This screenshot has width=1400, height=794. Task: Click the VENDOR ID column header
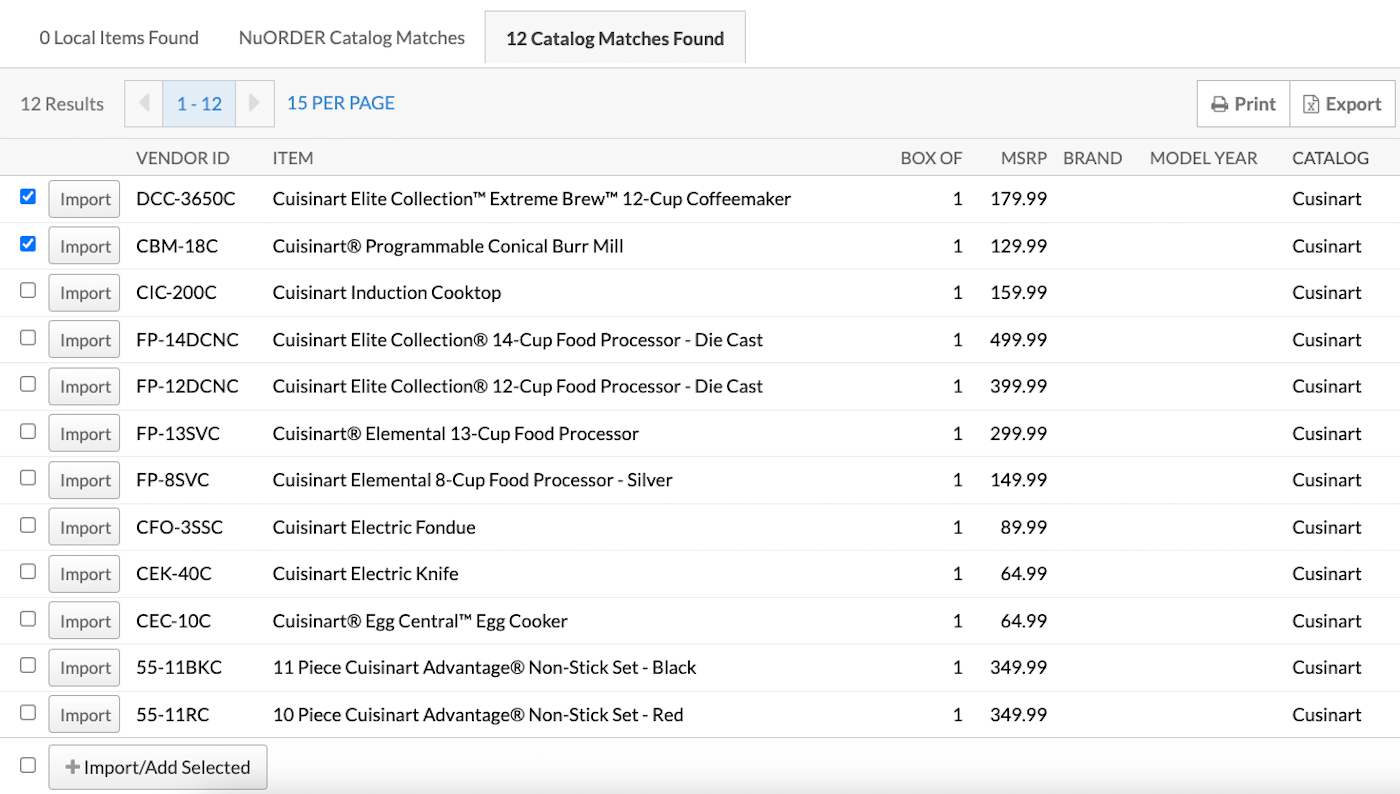coord(183,157)
